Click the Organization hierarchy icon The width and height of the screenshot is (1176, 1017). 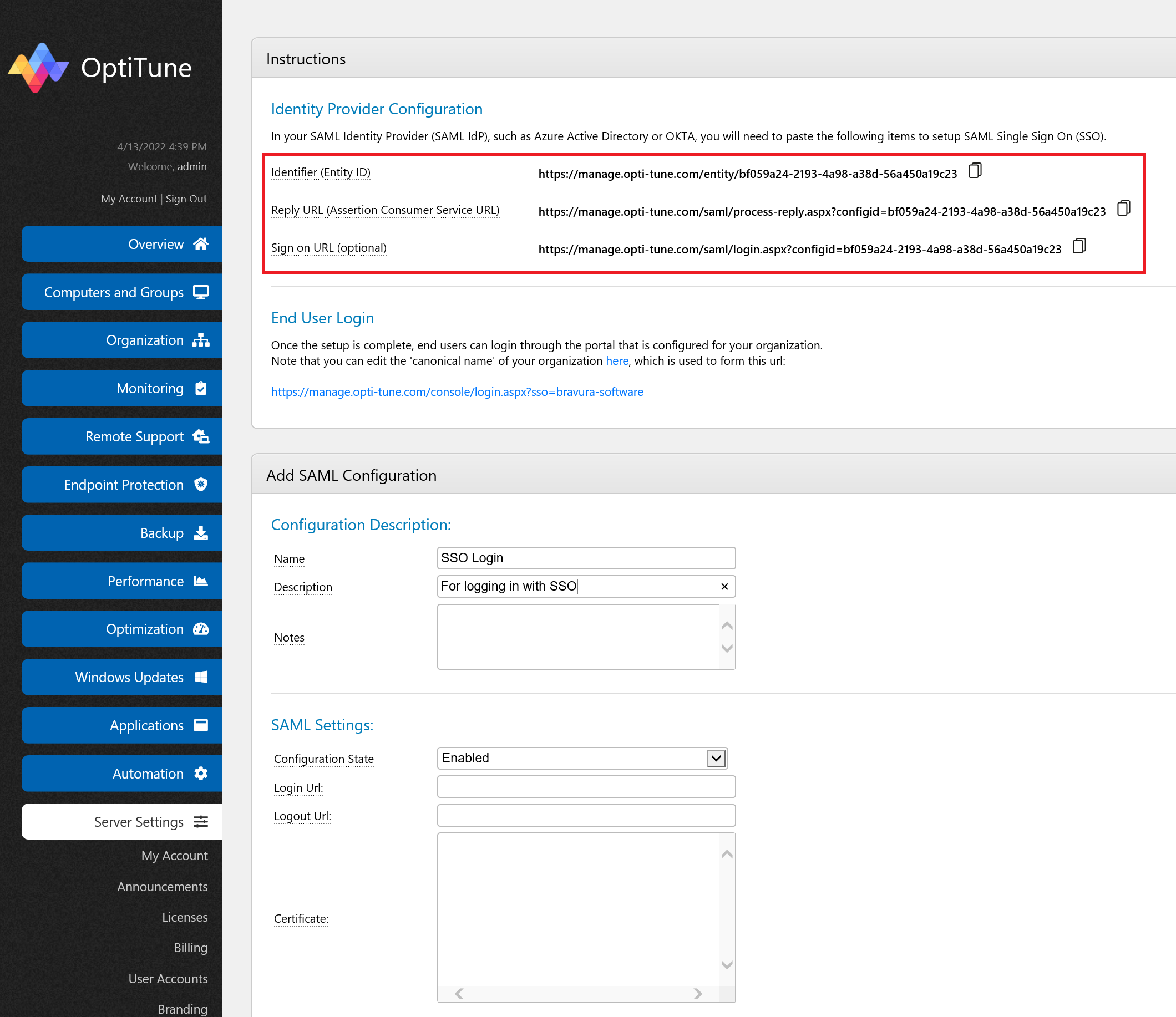pos(201,340)
